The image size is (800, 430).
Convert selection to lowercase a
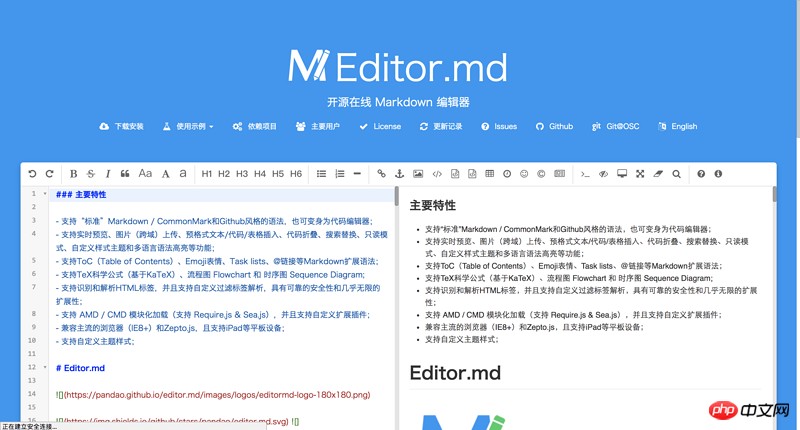click(x=183, y=173)
